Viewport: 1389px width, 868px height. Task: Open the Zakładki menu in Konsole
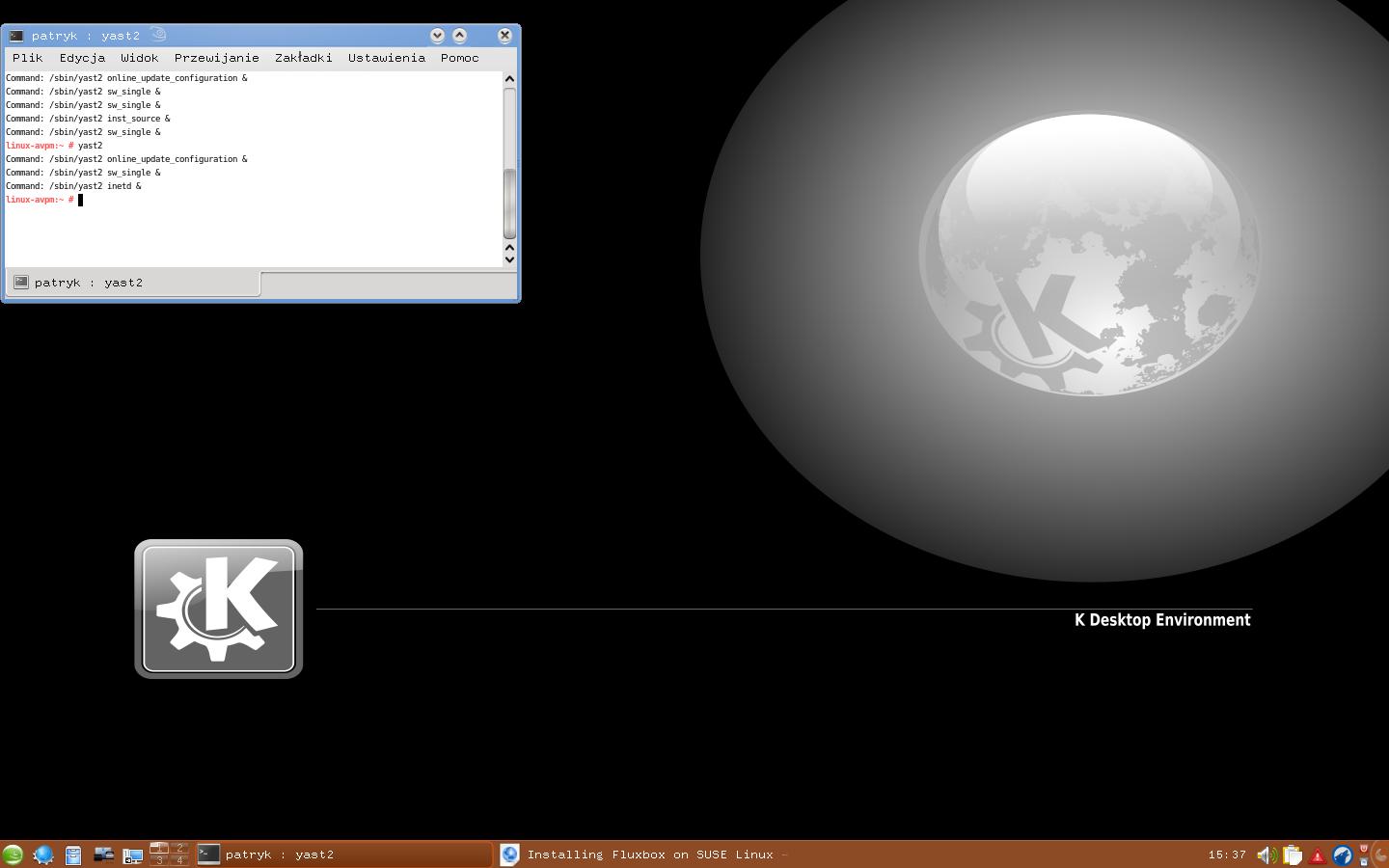304,58
